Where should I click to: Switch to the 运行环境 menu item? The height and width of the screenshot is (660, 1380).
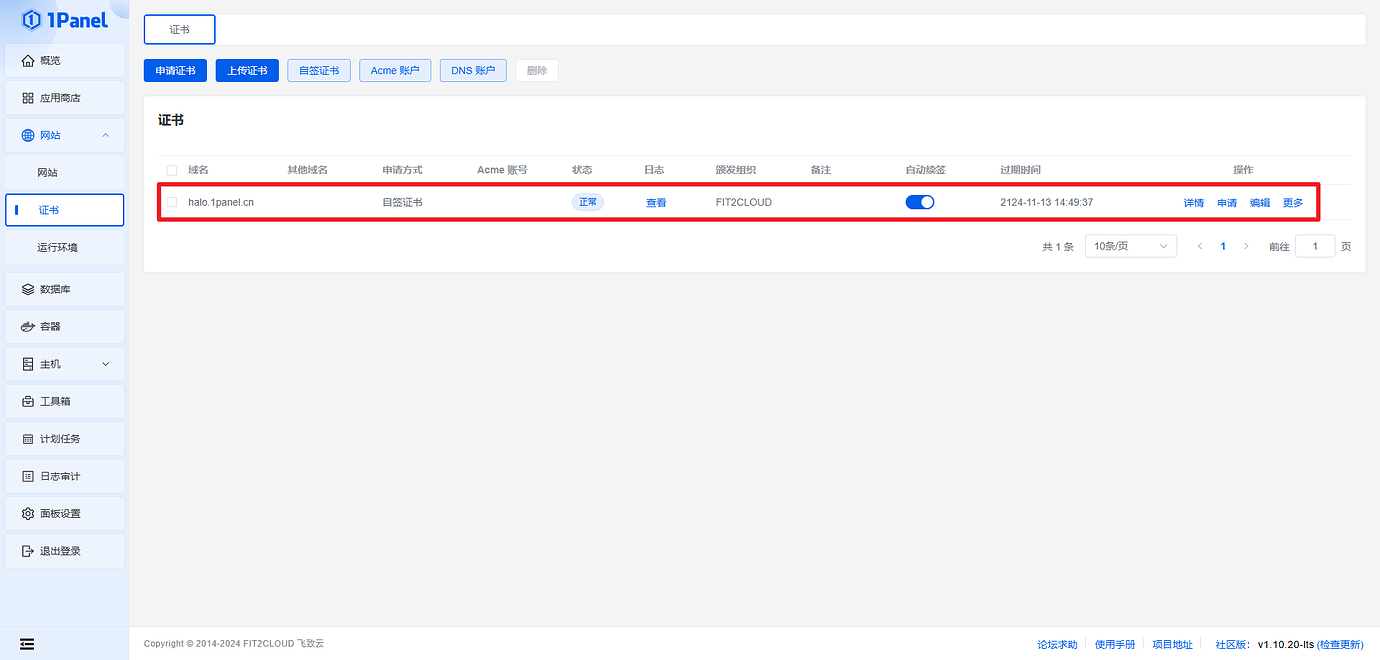click(x=64, y=246)
